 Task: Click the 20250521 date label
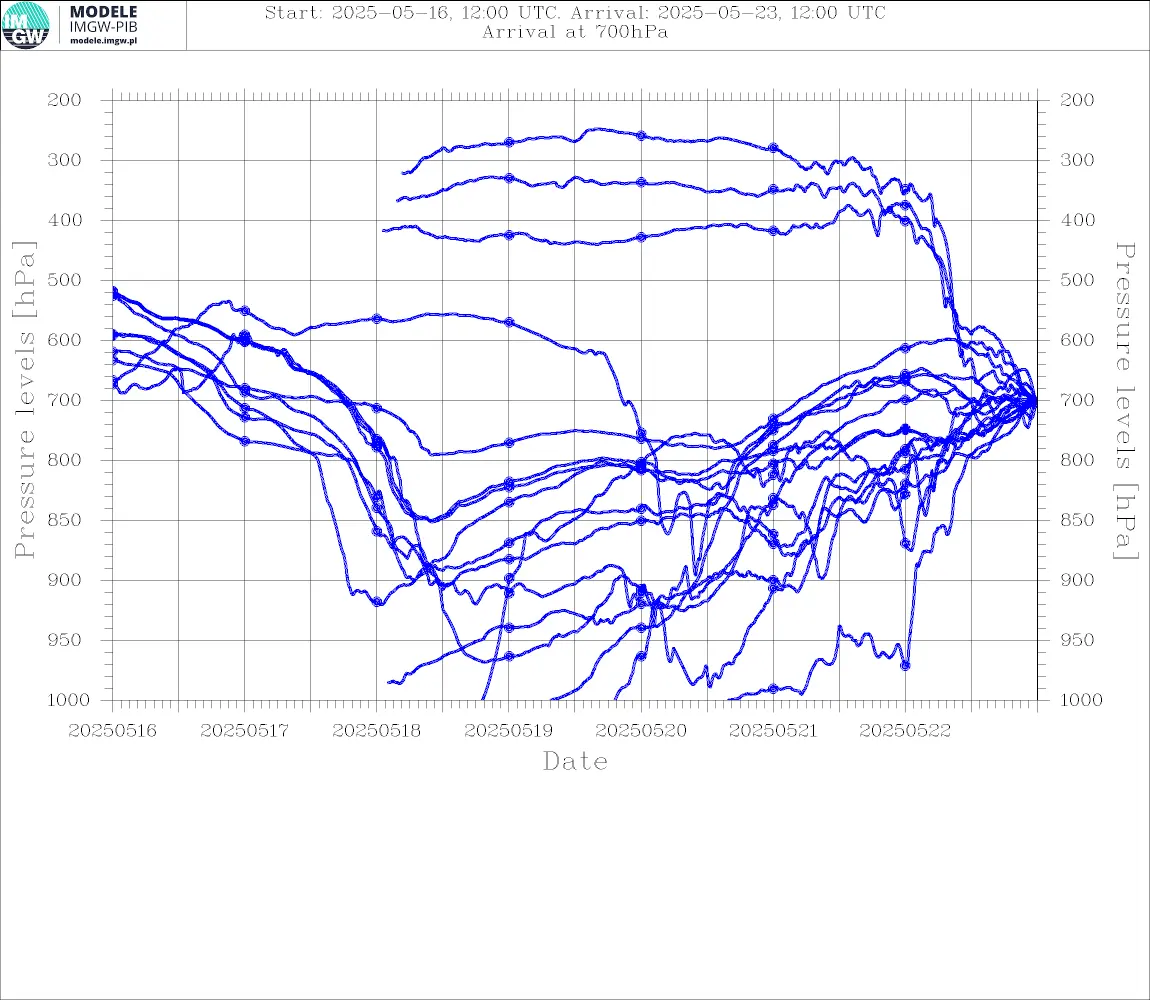[773, 731]
